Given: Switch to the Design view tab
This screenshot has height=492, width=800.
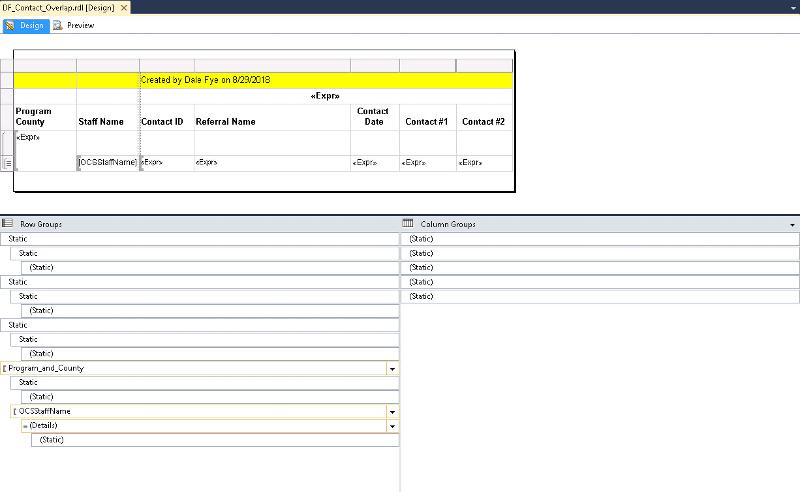Looking at the screenshot, I should [x=26, y=26].
